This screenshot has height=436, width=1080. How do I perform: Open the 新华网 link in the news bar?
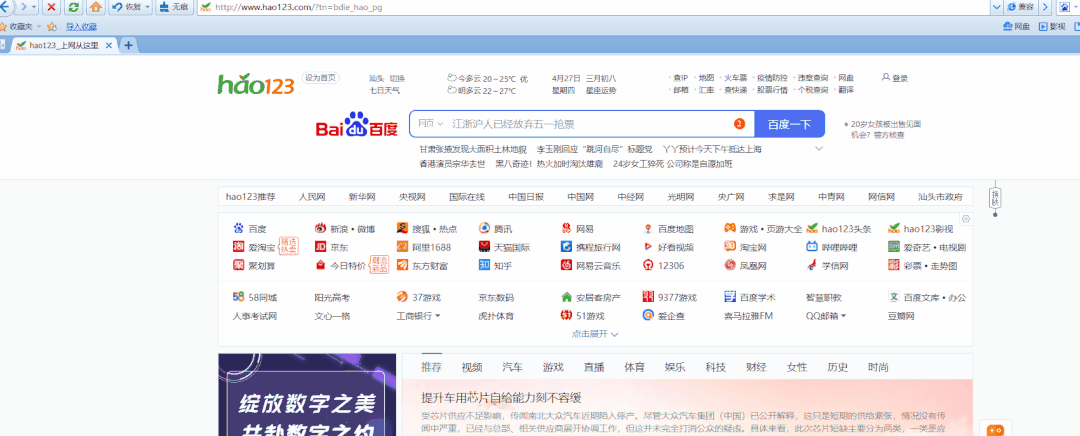click(362, 197)
